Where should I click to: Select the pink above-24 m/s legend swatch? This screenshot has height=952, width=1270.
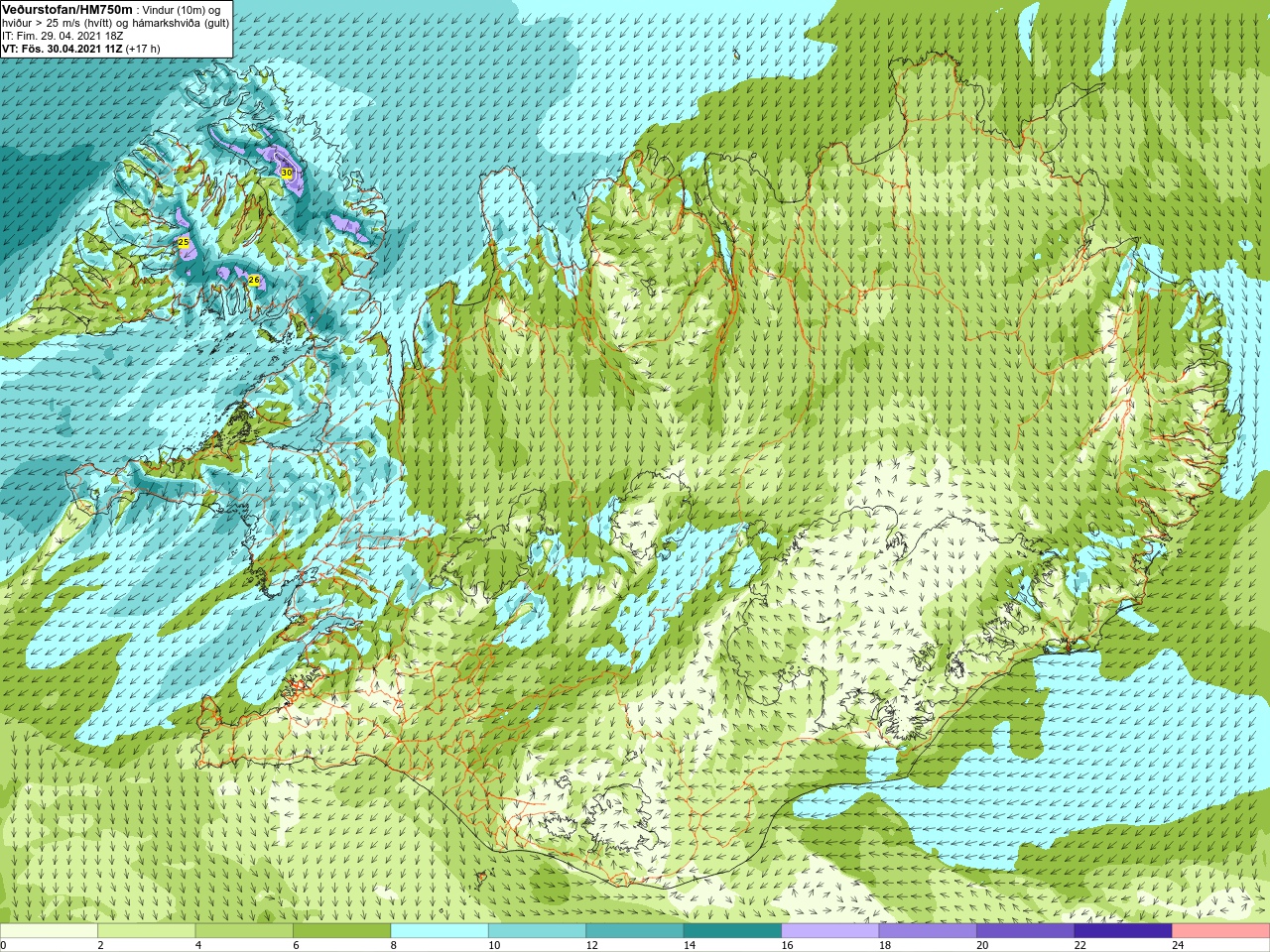1220,931
